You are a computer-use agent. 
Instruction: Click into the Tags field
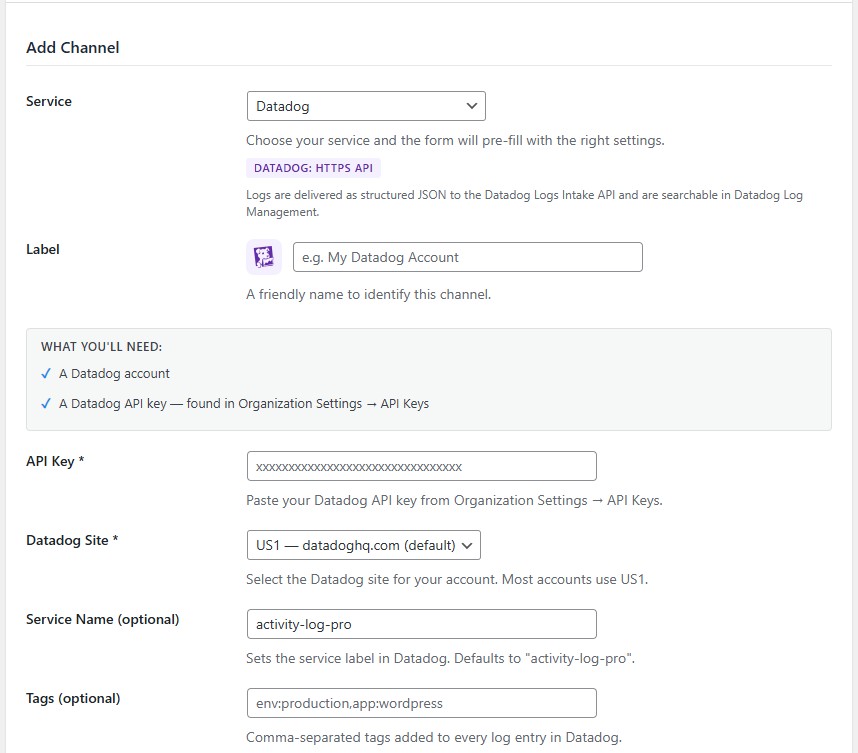pyautogui.click(x=421, y=703)
